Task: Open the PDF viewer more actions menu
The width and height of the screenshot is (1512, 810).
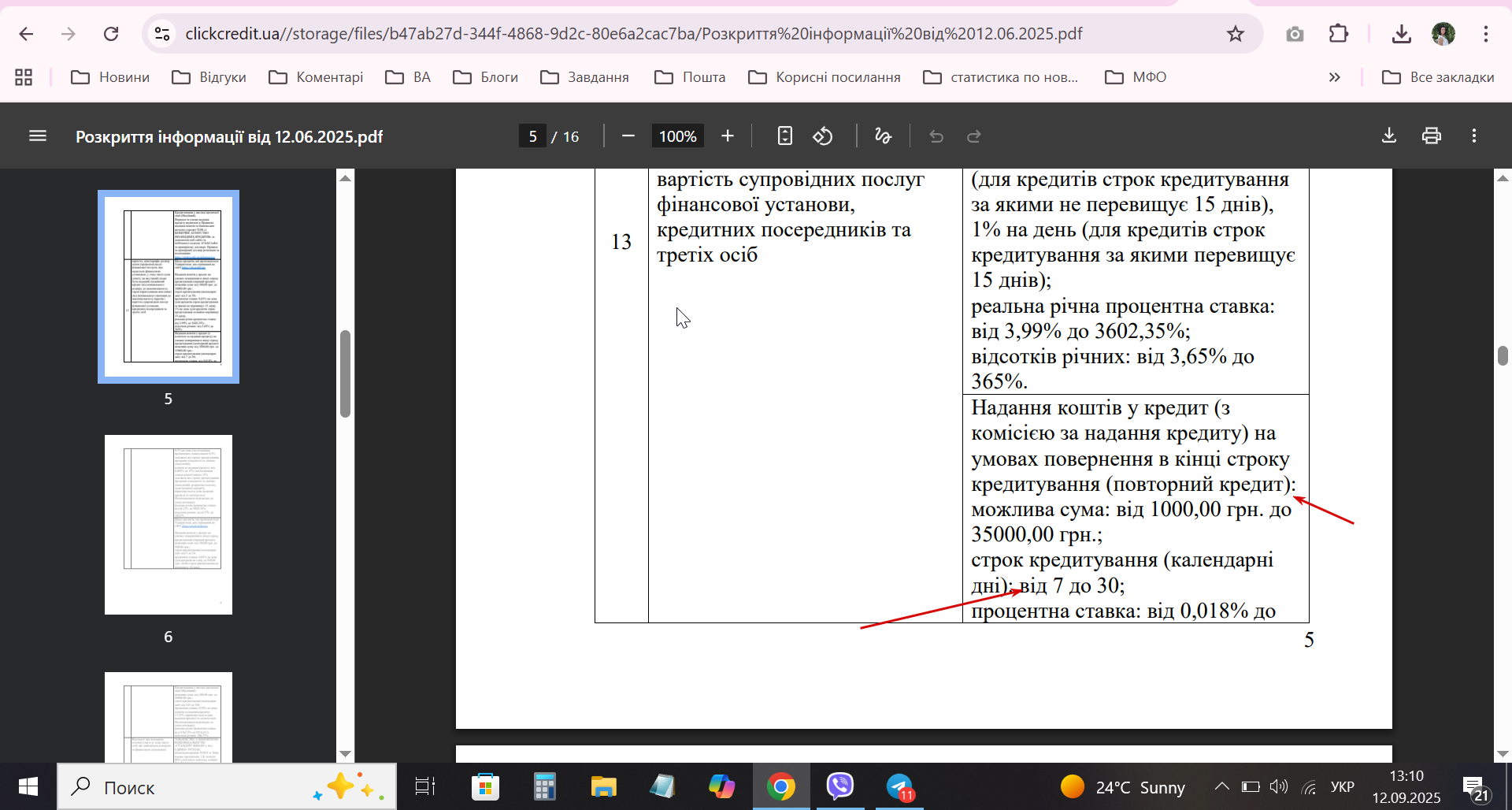Action: tap(1474, 136)
